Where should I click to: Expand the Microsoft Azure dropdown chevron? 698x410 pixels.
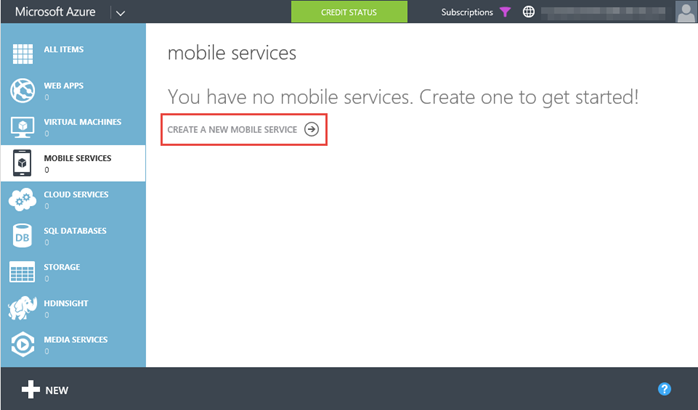120,13
